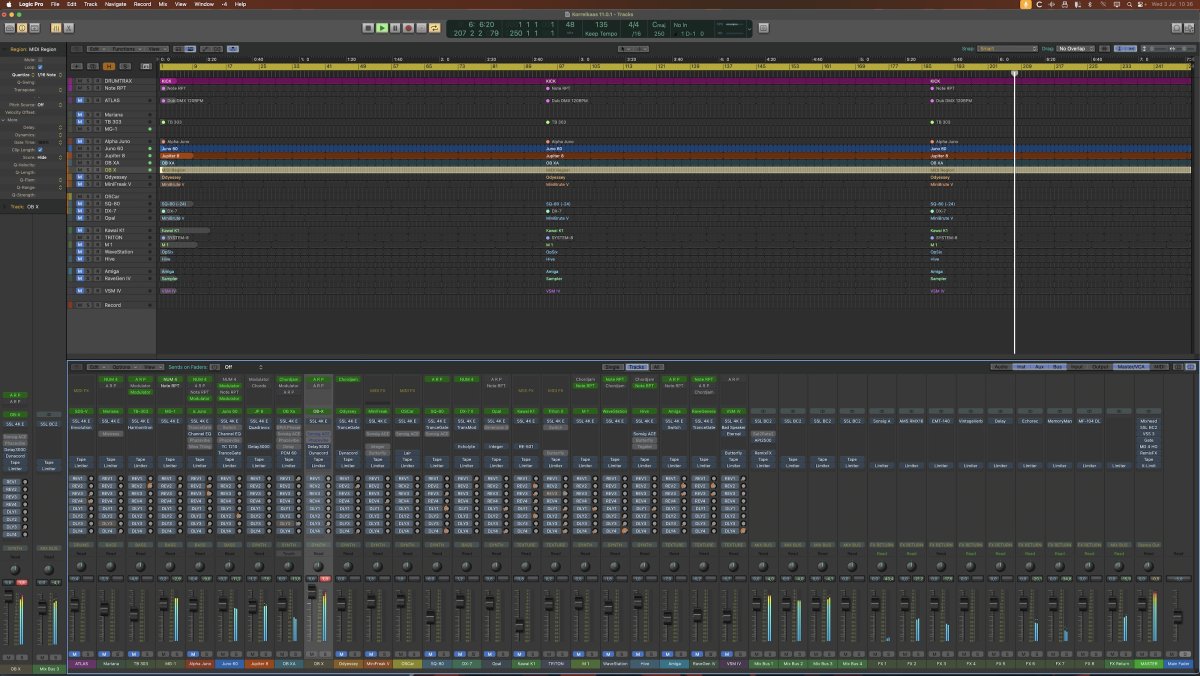Screen dimensions: 1200x676
Task: Open the File menu
Action: 55,4
